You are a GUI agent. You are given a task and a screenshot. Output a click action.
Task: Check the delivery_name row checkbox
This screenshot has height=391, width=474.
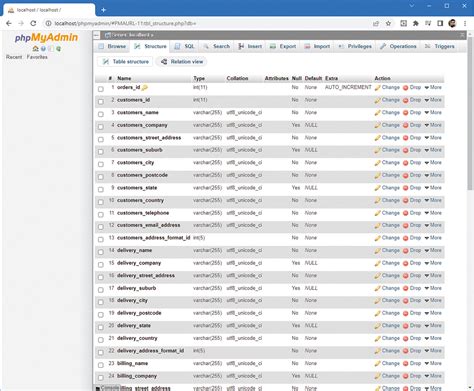(x=101, y=251)
